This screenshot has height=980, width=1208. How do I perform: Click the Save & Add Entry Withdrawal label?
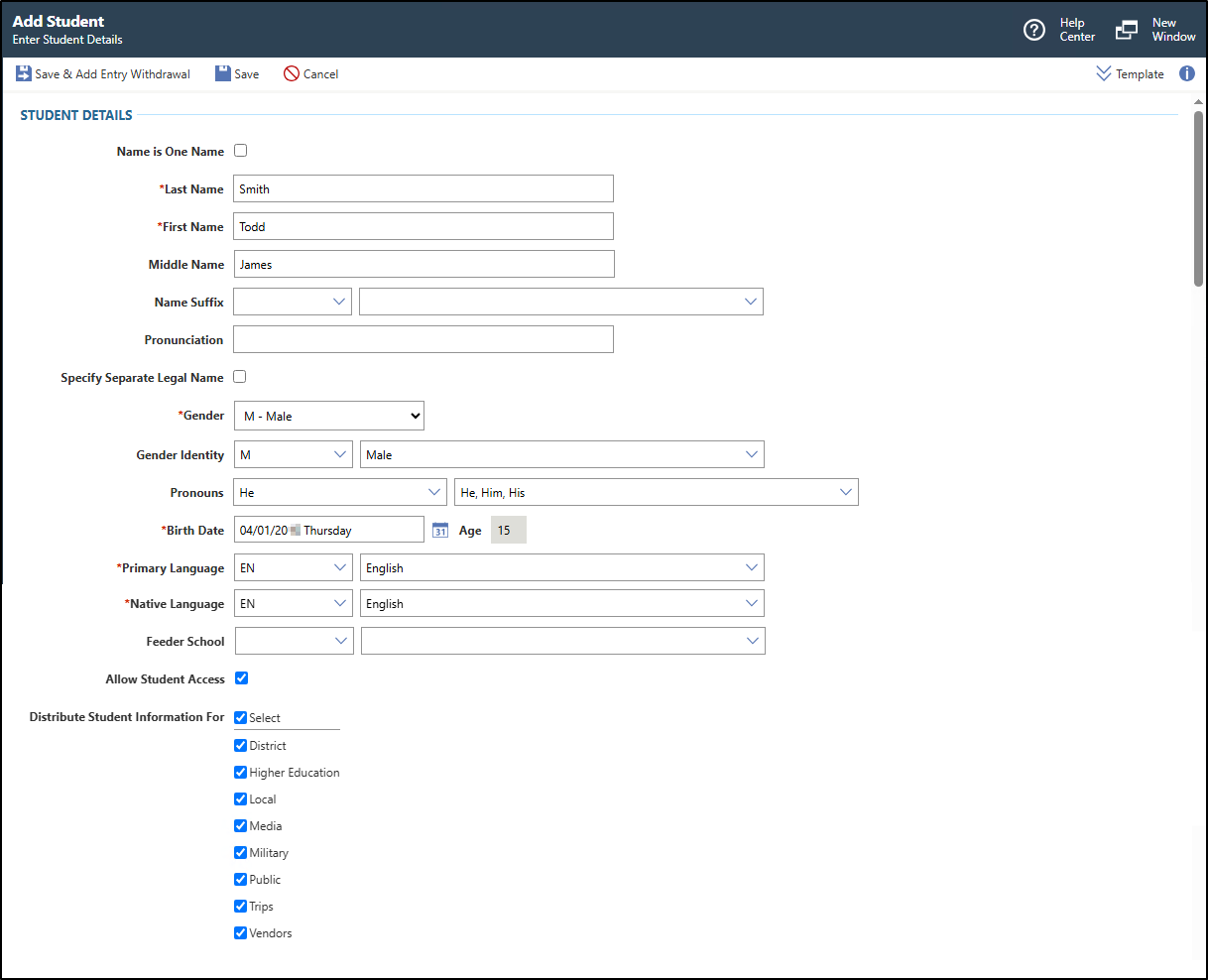pyautogui.click(x=112, y=74)
